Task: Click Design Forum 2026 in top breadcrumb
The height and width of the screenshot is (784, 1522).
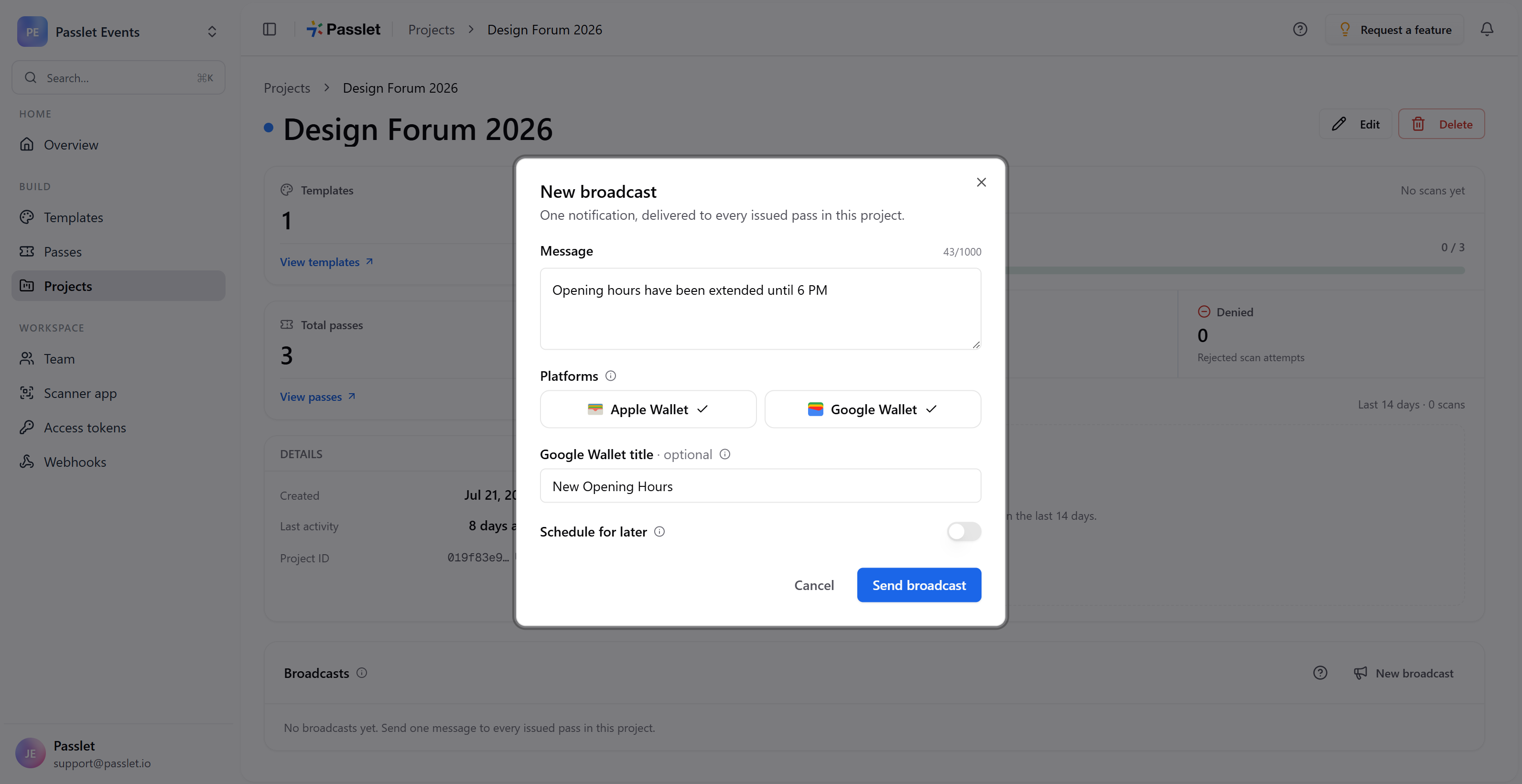Action: [544, 29]
